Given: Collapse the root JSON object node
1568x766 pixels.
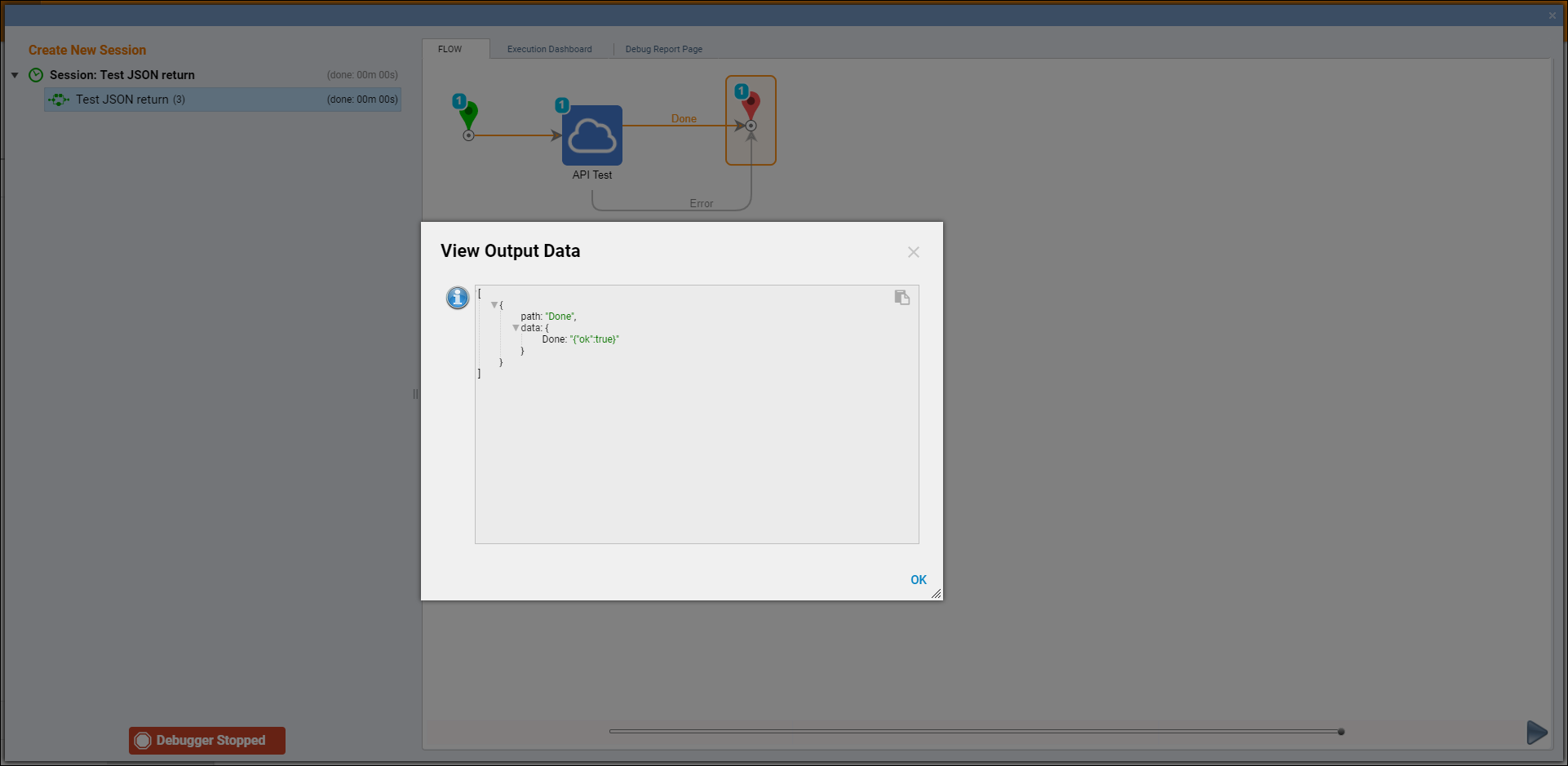Looking at the screenshot, I should (x=494, y=305).
